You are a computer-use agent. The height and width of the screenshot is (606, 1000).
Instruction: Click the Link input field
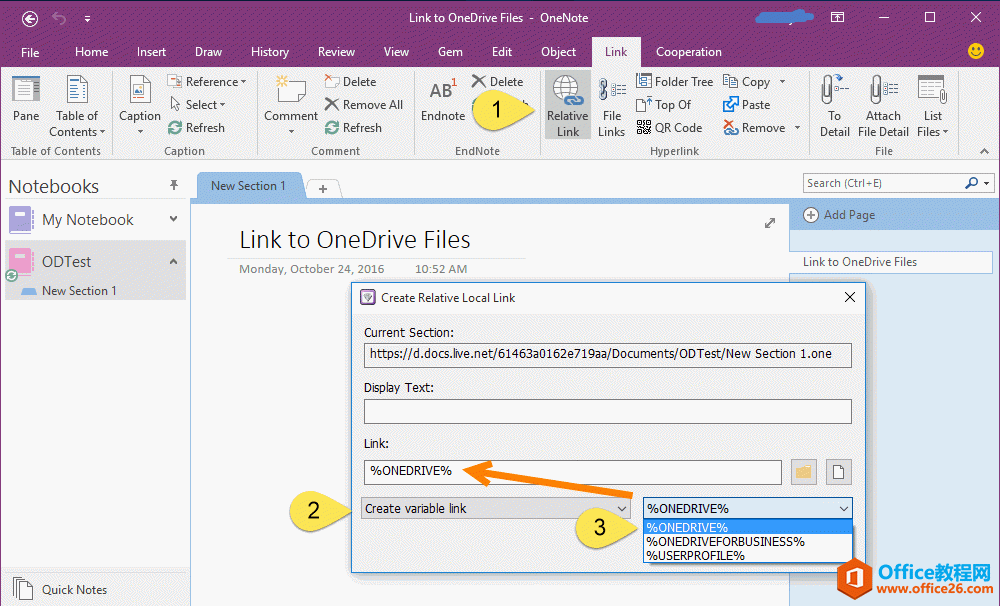[573, 472]
